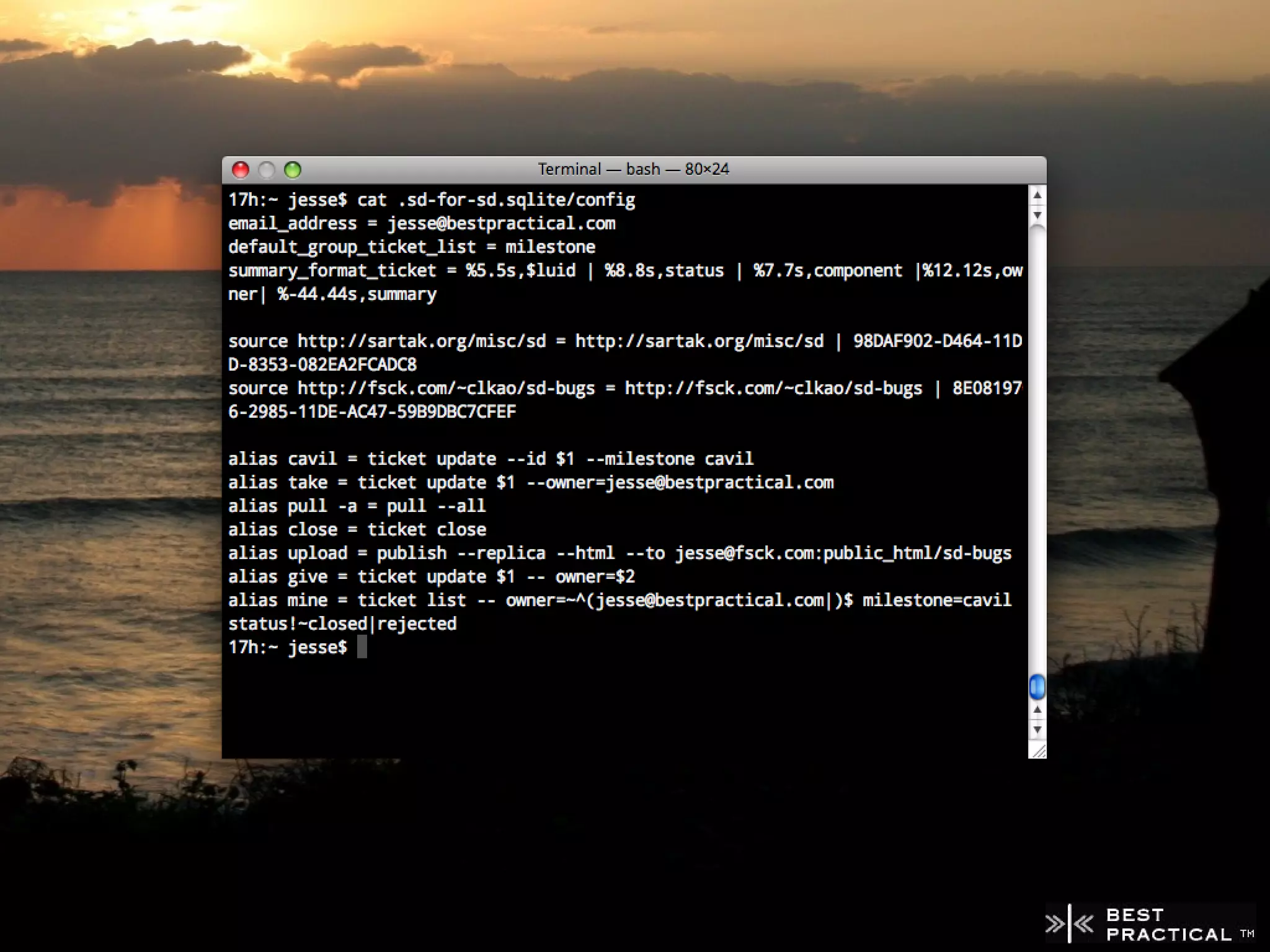Click the top scroll-up arrow
1270x952 pixels.
point(1037,196)
